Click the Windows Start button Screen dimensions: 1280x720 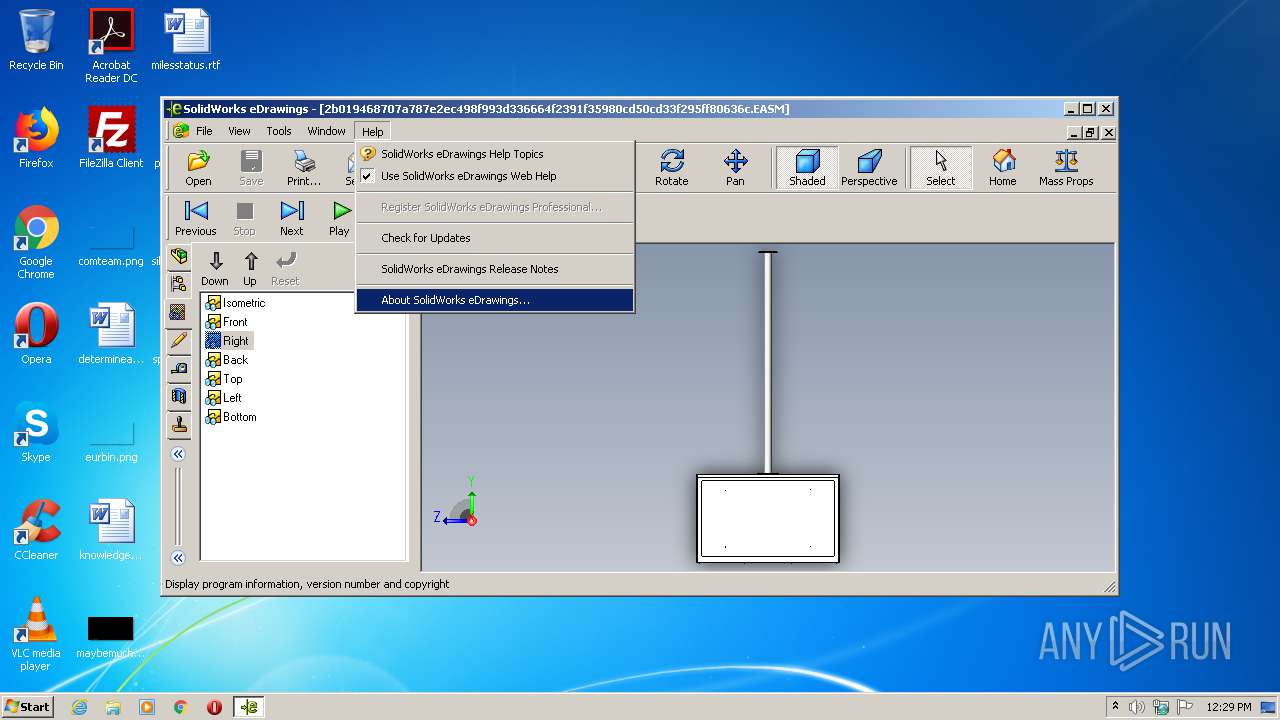[x=28, y=706]
